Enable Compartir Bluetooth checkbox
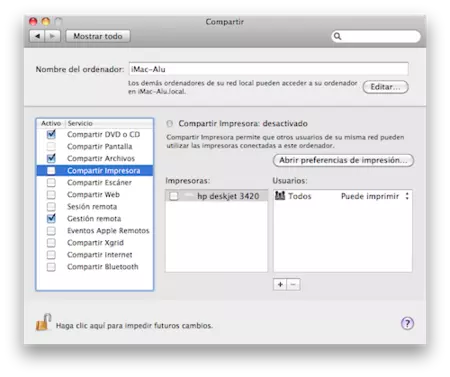 (x=51, y=266)
